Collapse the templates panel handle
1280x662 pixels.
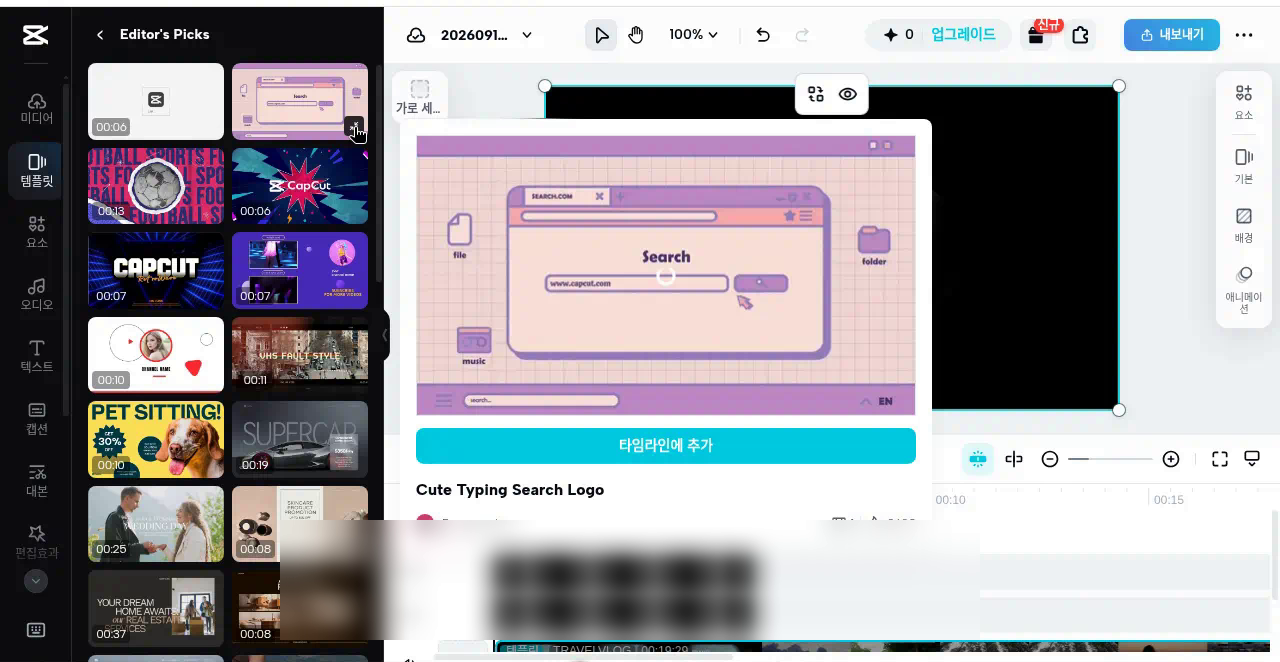point(385,336)
